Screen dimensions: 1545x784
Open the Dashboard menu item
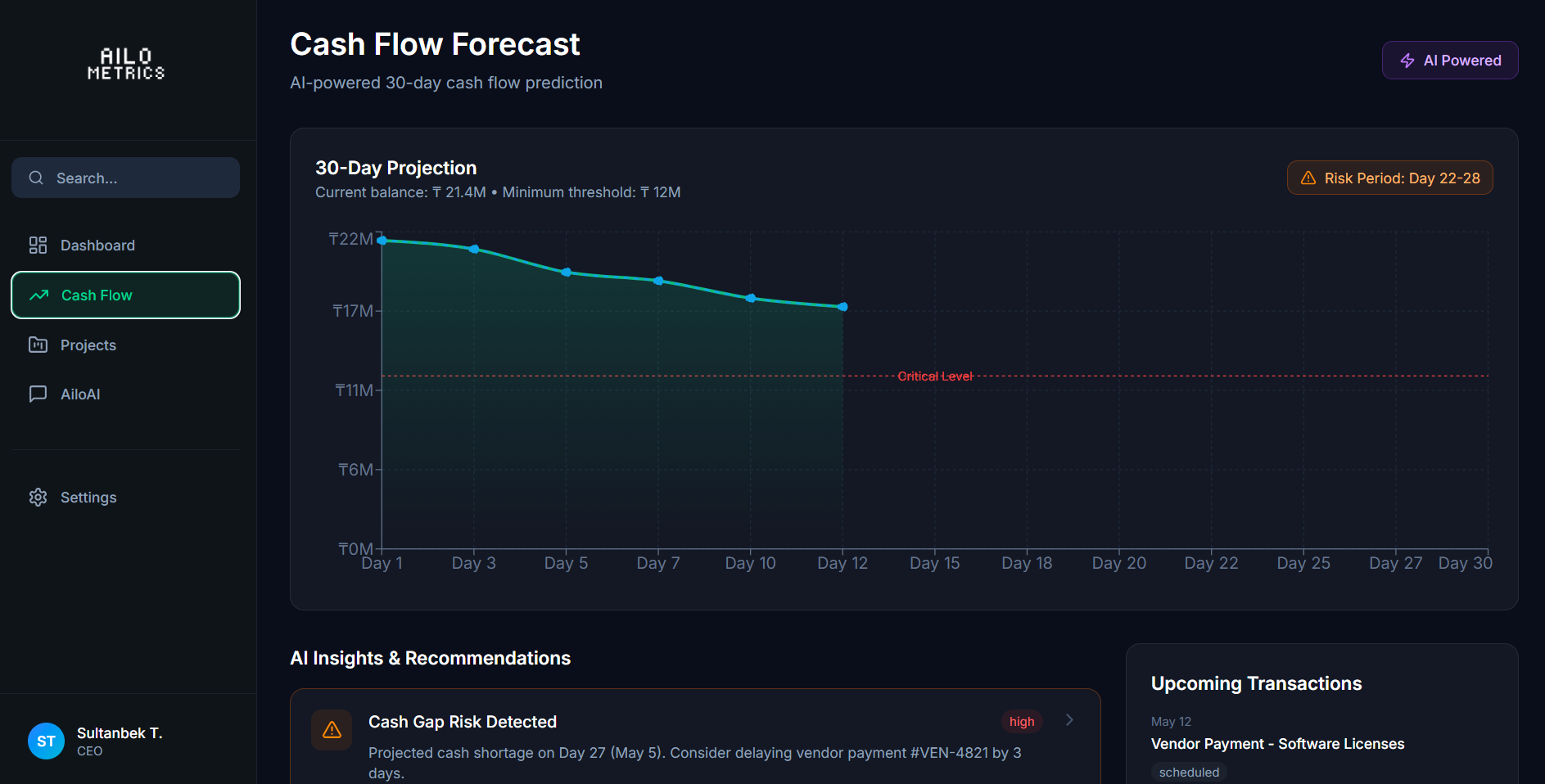click(x=125, y=246)
